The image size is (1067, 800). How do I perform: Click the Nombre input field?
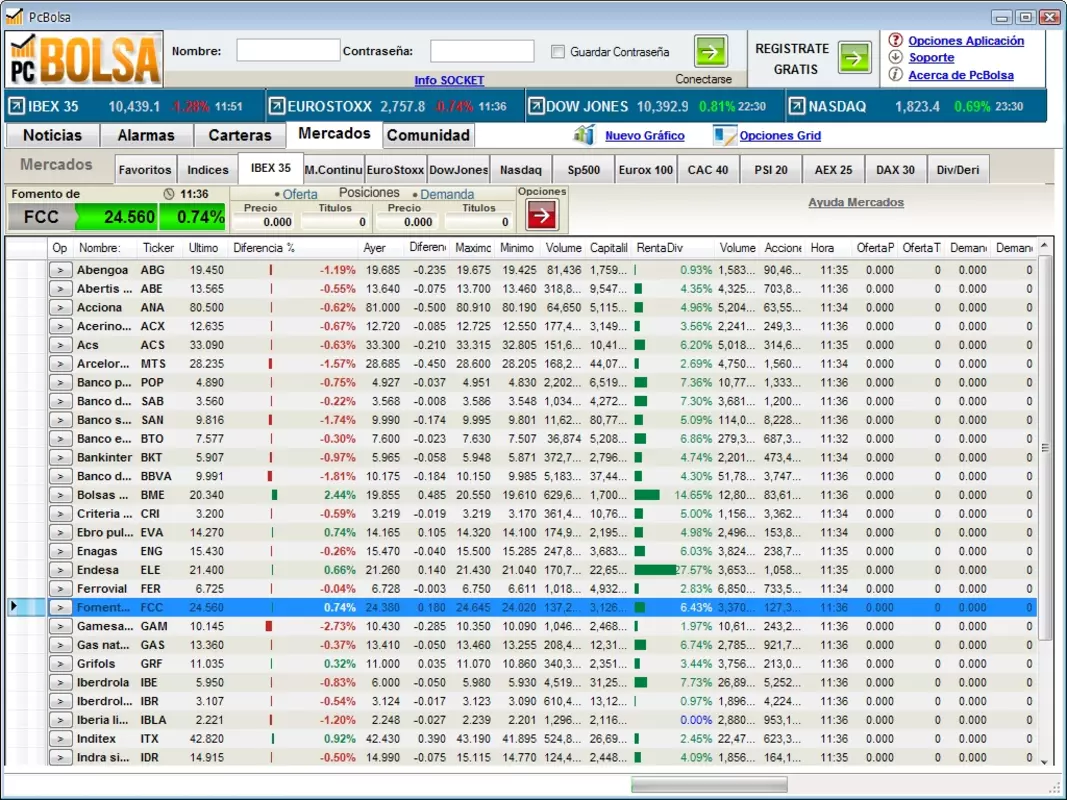[289, 50]
